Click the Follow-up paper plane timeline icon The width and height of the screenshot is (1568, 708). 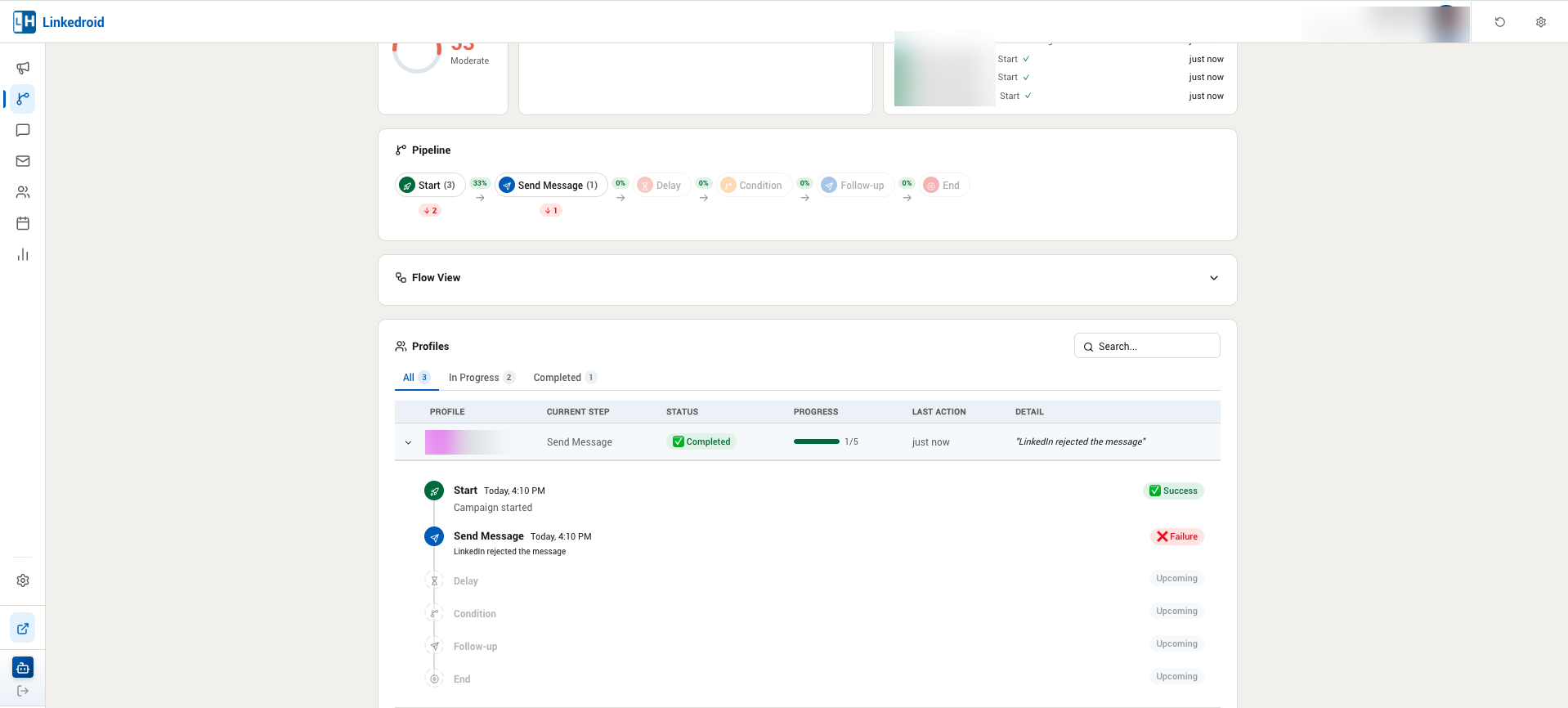pos(434,647)
